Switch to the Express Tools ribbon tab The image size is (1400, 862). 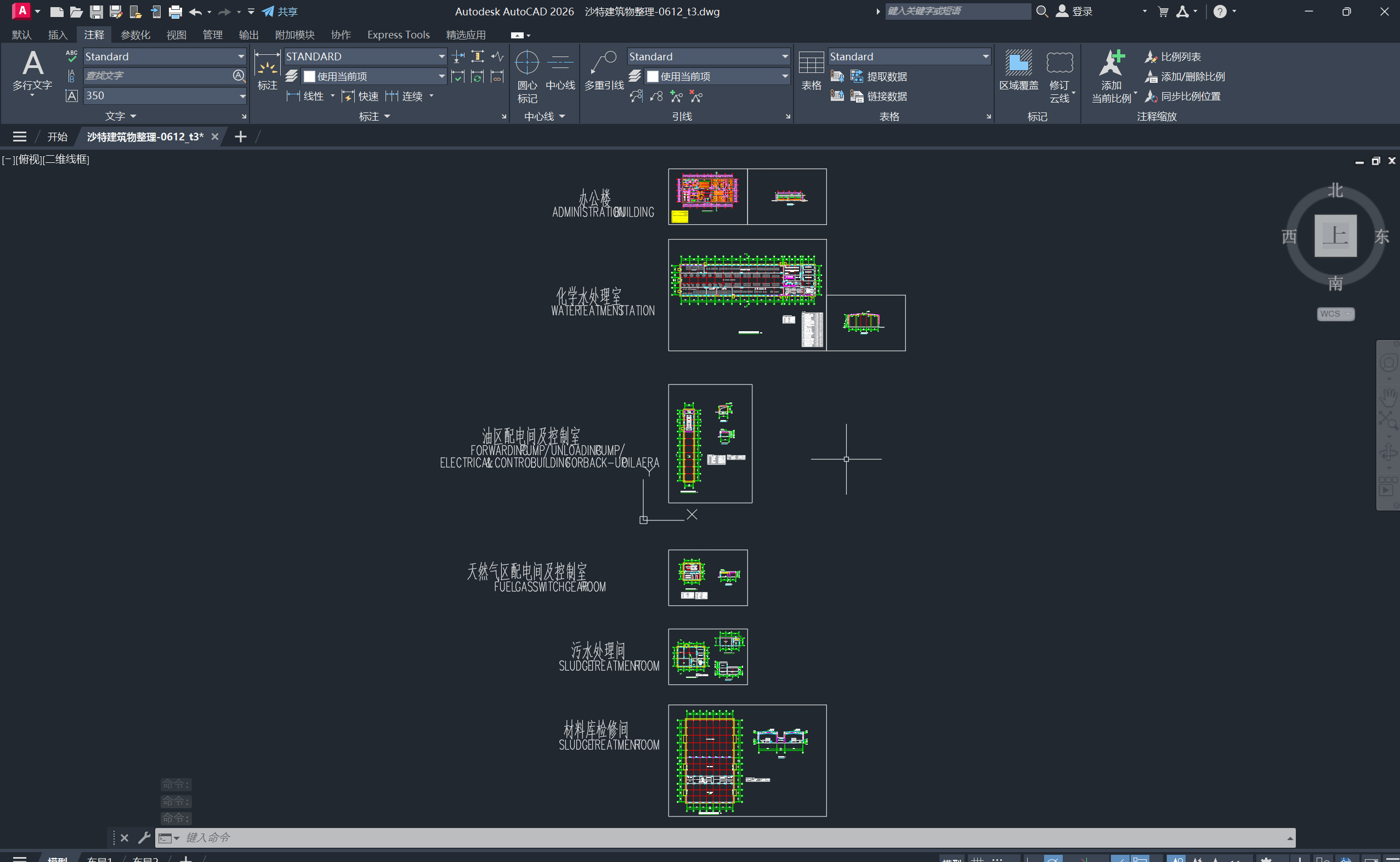398,35
